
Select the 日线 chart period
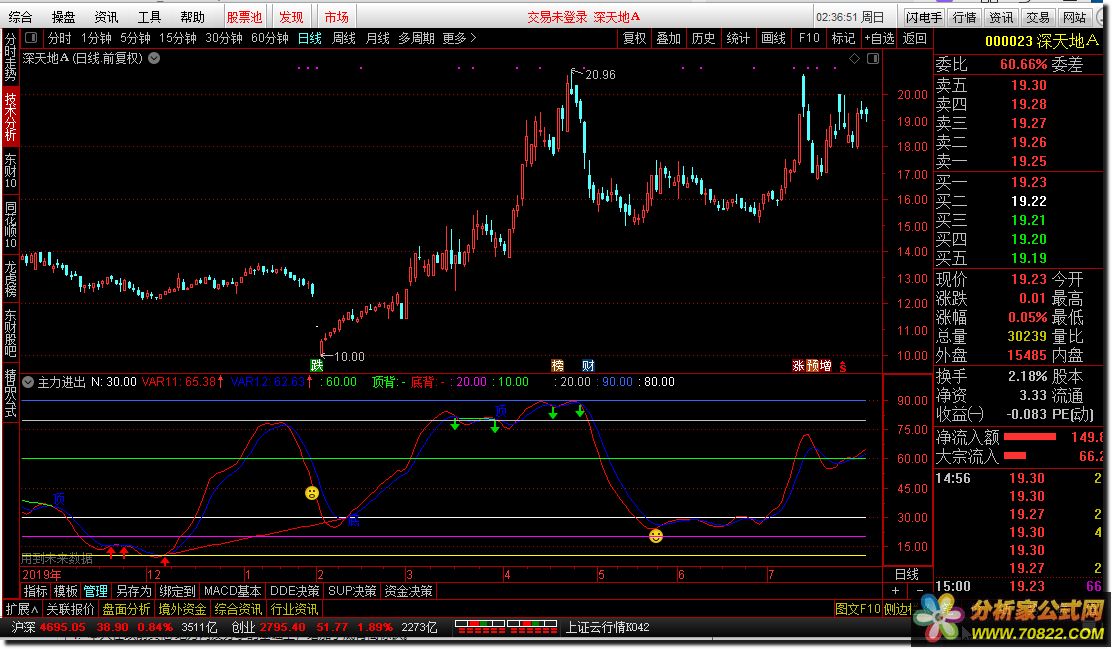point(309,38)
